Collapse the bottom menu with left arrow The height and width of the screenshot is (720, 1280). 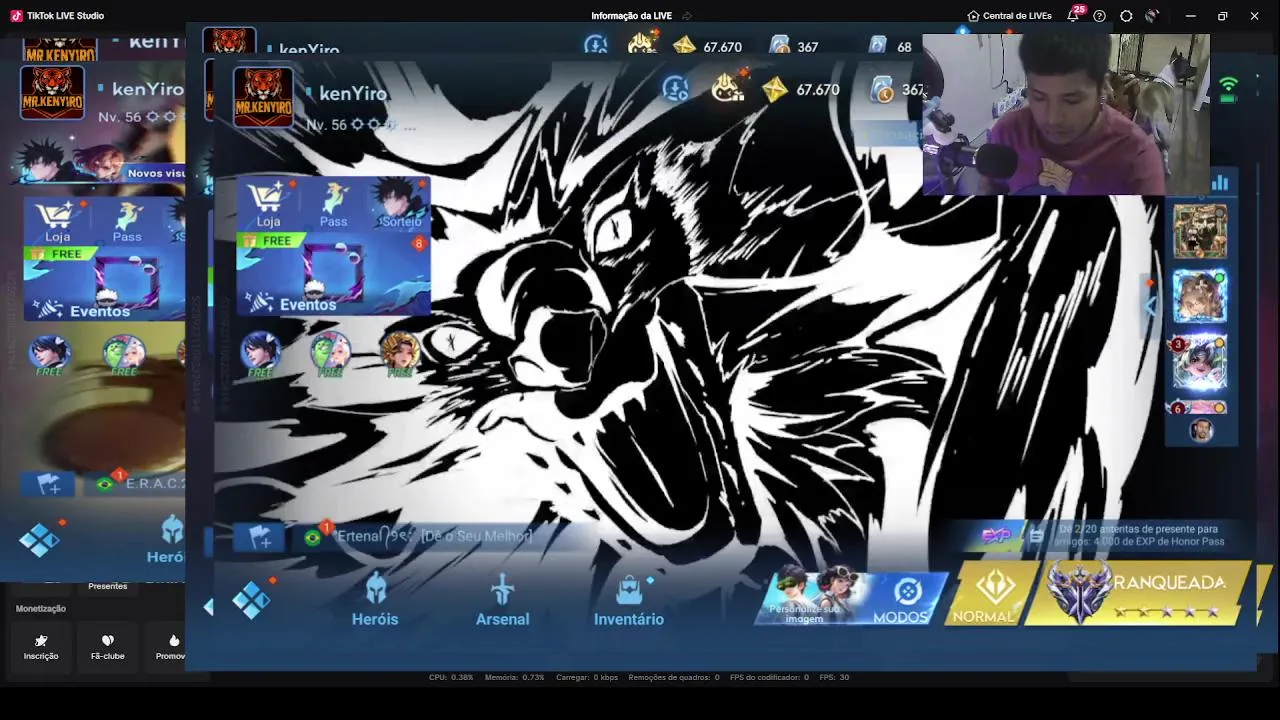coord(208,606)
